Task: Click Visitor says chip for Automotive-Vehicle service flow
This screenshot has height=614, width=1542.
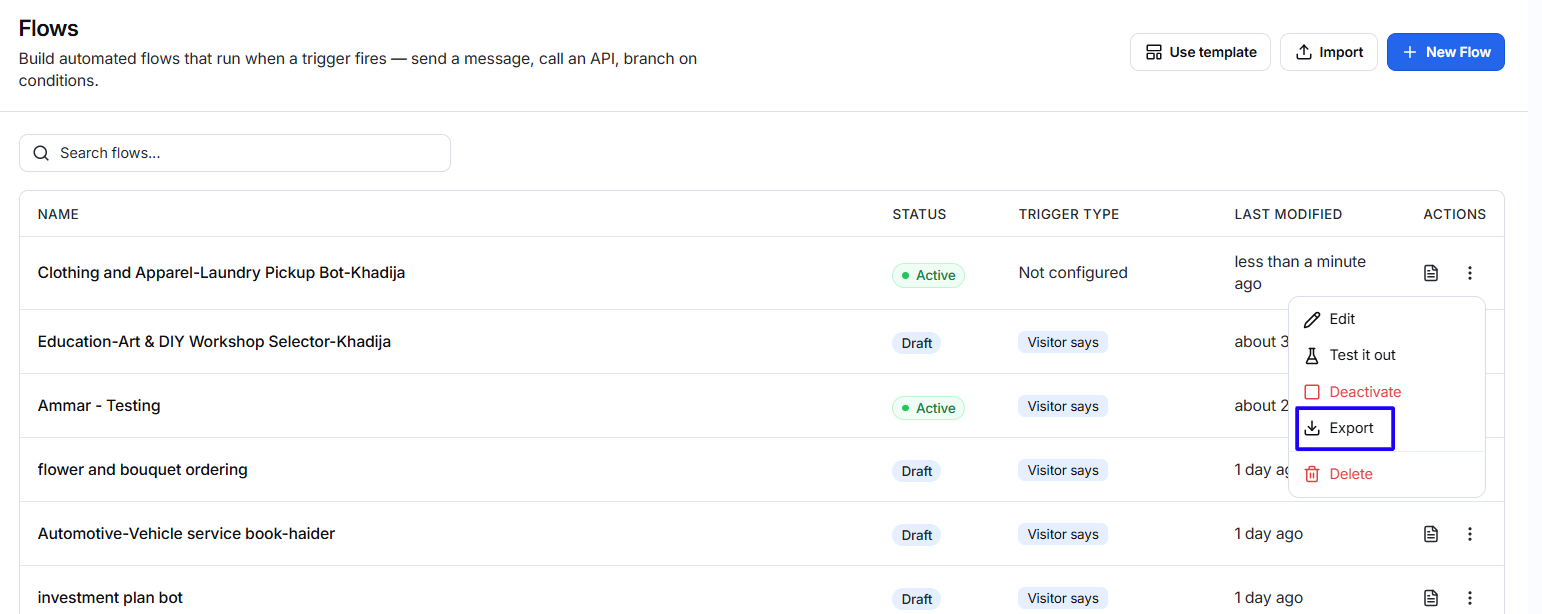Action: click(1063, 534)
